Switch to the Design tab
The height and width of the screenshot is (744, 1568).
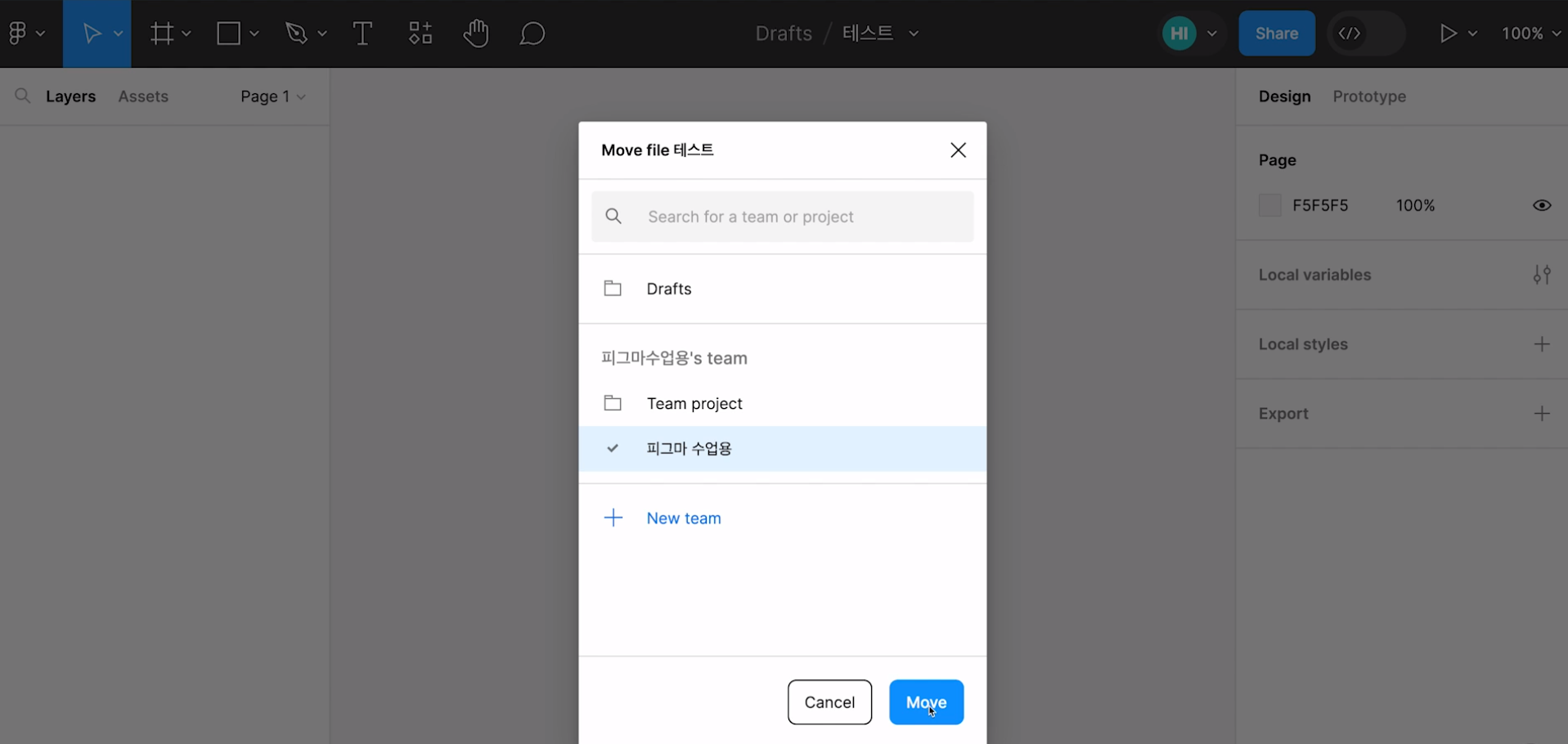[1284, 96]
